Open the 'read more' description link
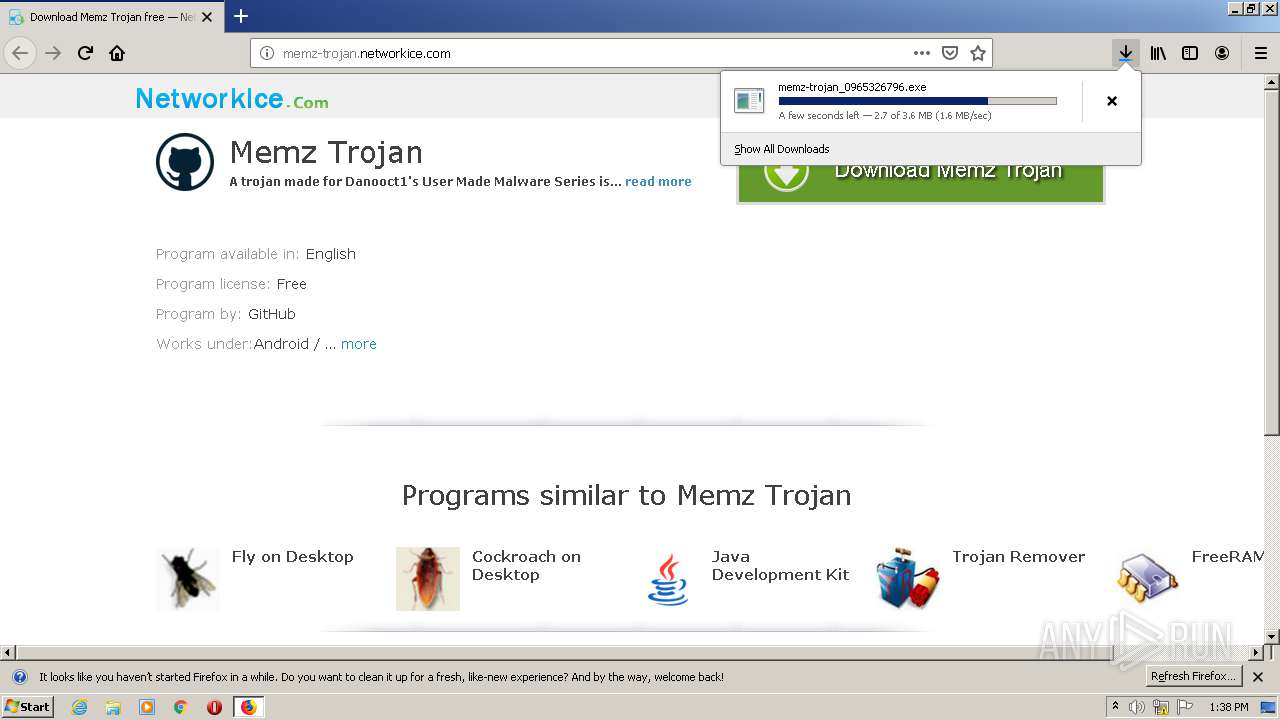1280x720 pixels. point(658,181)
